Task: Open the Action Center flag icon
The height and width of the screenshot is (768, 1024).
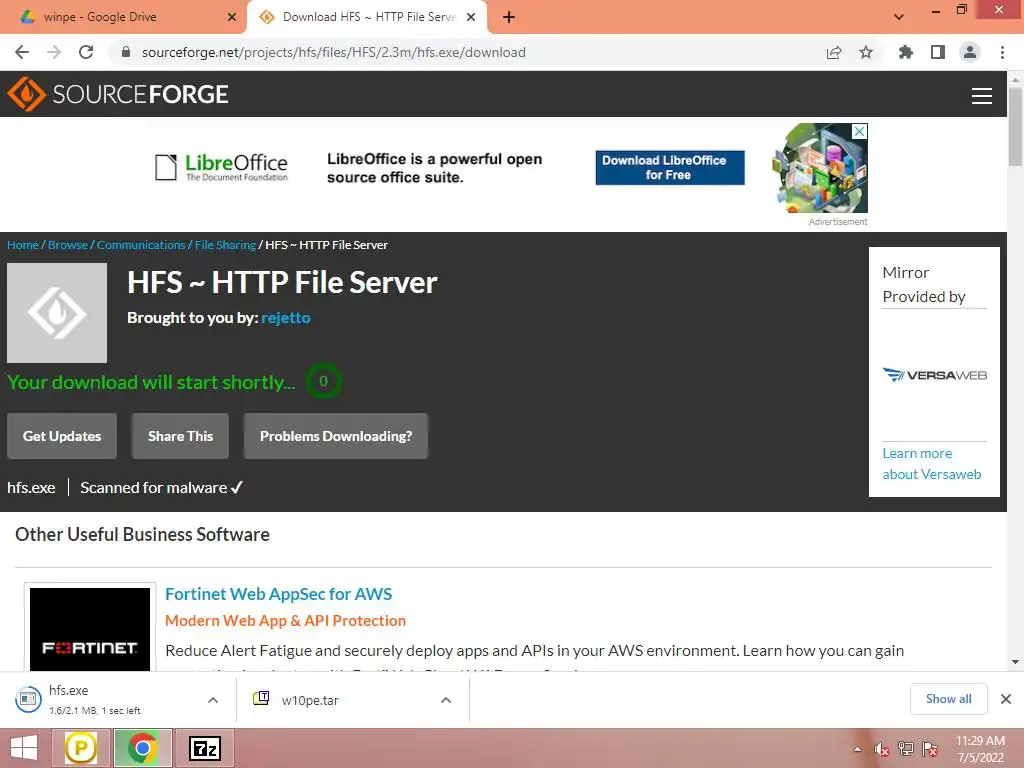Action: tap(930, 749)
